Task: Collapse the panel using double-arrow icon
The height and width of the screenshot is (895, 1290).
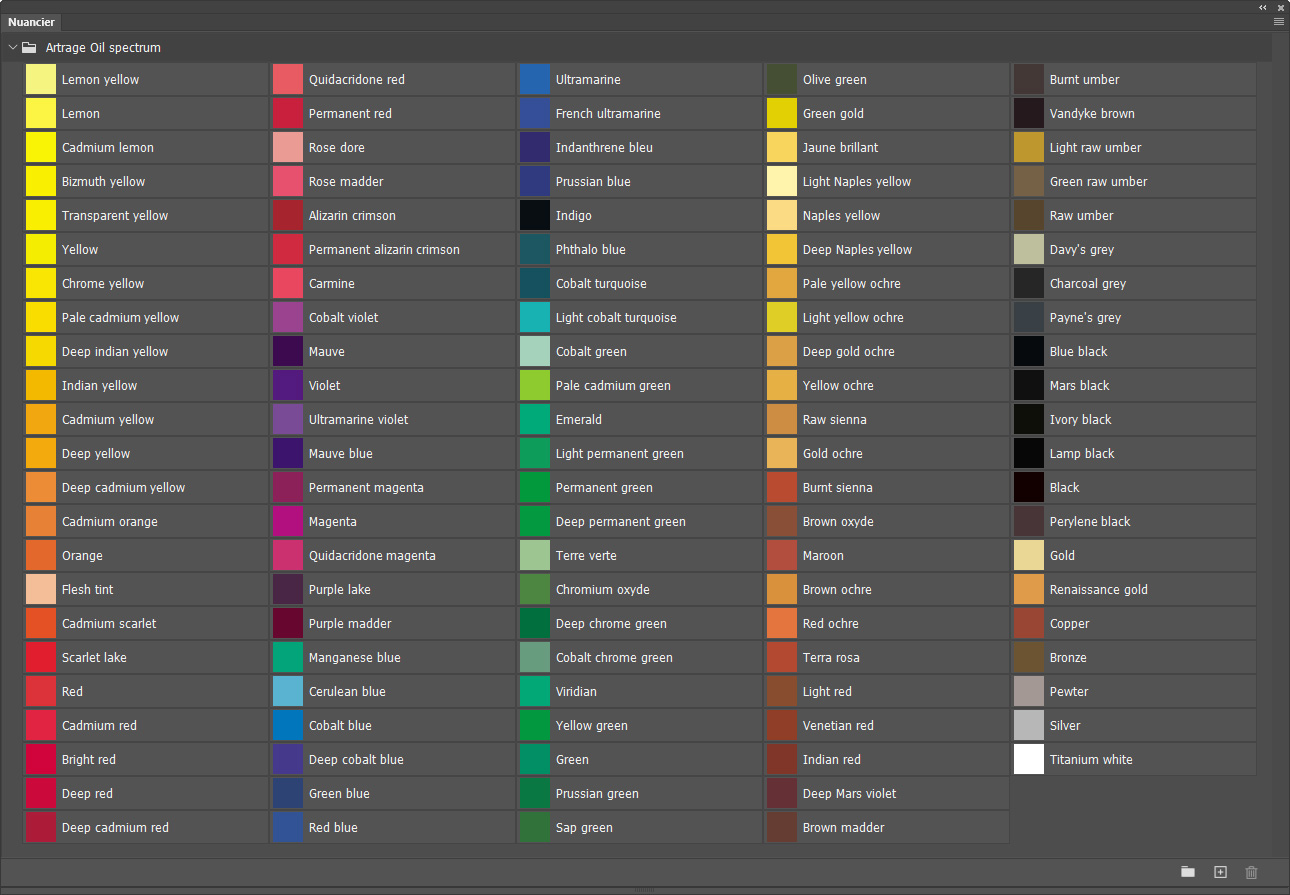Action: [x=1263, y=6]
